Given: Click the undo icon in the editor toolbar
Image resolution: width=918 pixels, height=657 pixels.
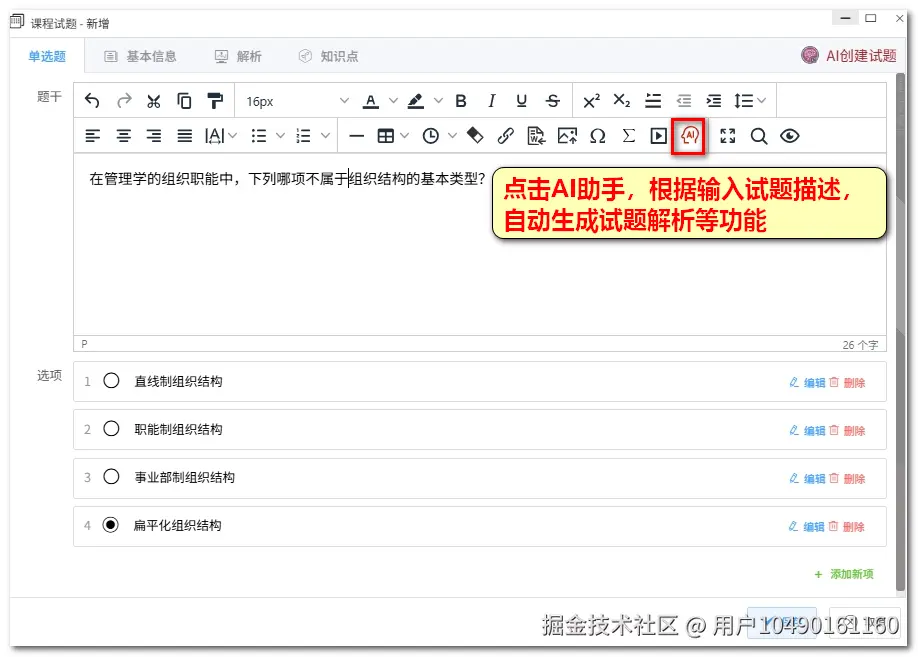Looking at the screenshot, I should [x=92, y=101].
